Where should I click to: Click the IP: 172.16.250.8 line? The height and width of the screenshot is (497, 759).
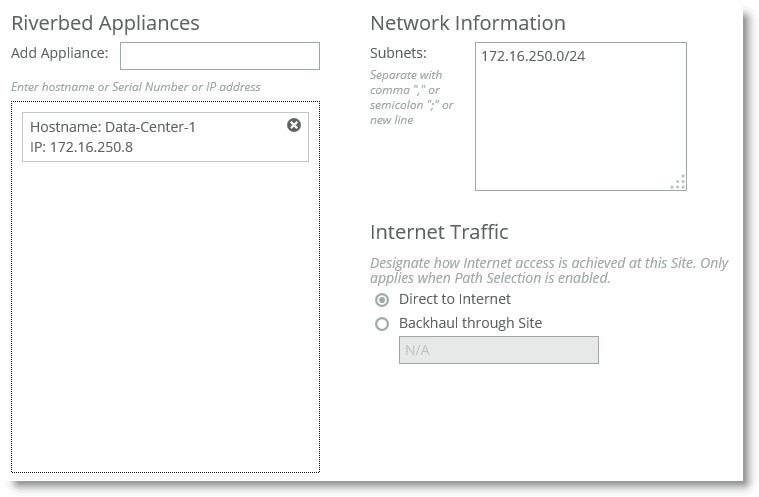pos(81,147)
